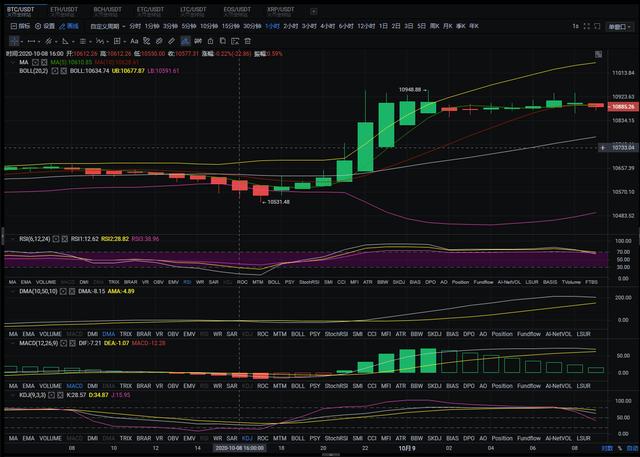This screenshot has height=457, width=640.
Task: Open the 单窗口 window layout dropdown
Action: (619, 27)
